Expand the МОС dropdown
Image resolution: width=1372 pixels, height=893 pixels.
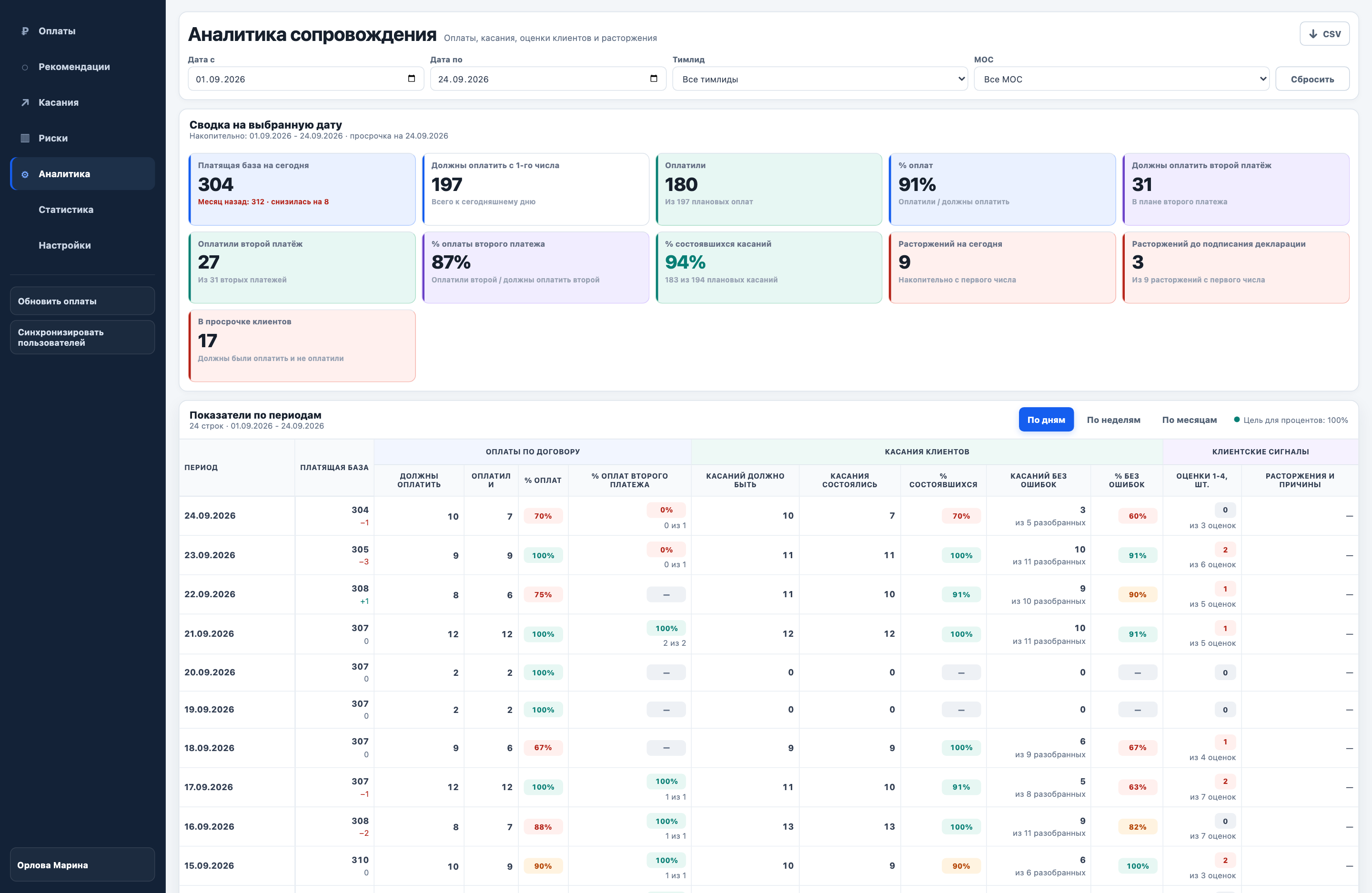tap(1121, 79)
